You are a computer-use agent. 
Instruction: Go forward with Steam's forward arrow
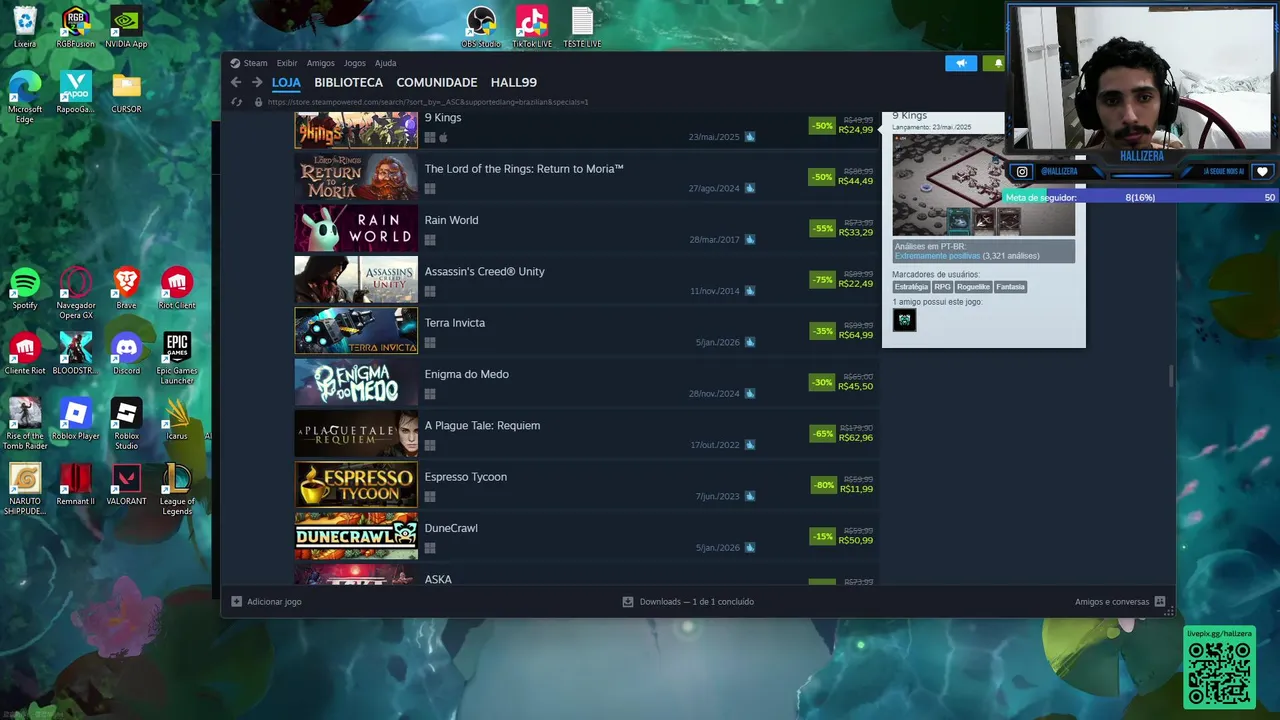point(257,82)
